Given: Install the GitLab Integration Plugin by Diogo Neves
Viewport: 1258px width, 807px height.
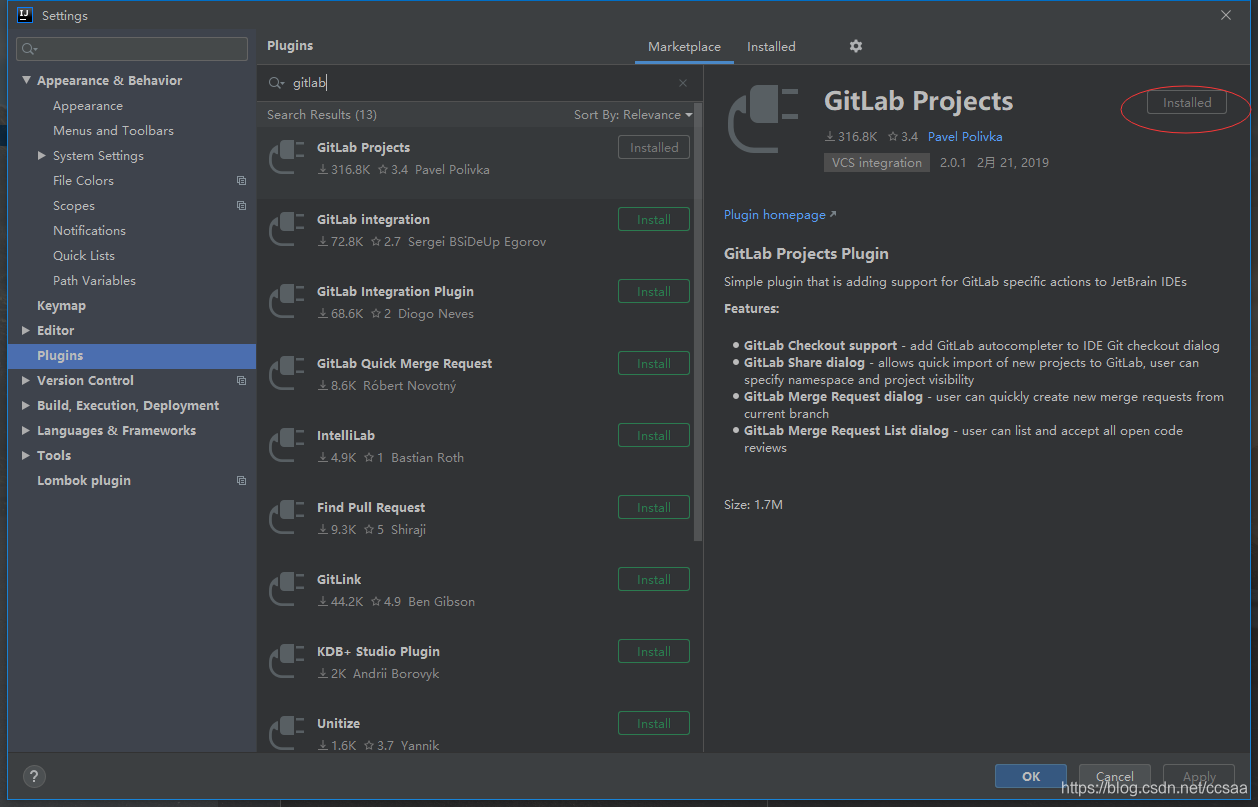Looking at the screenshot, I should point(654,292).
